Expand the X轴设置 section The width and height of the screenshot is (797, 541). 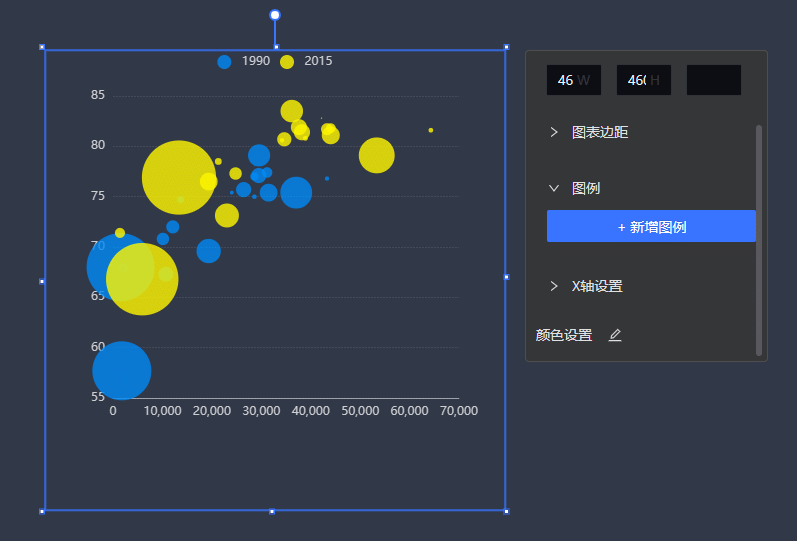[597, 286]
